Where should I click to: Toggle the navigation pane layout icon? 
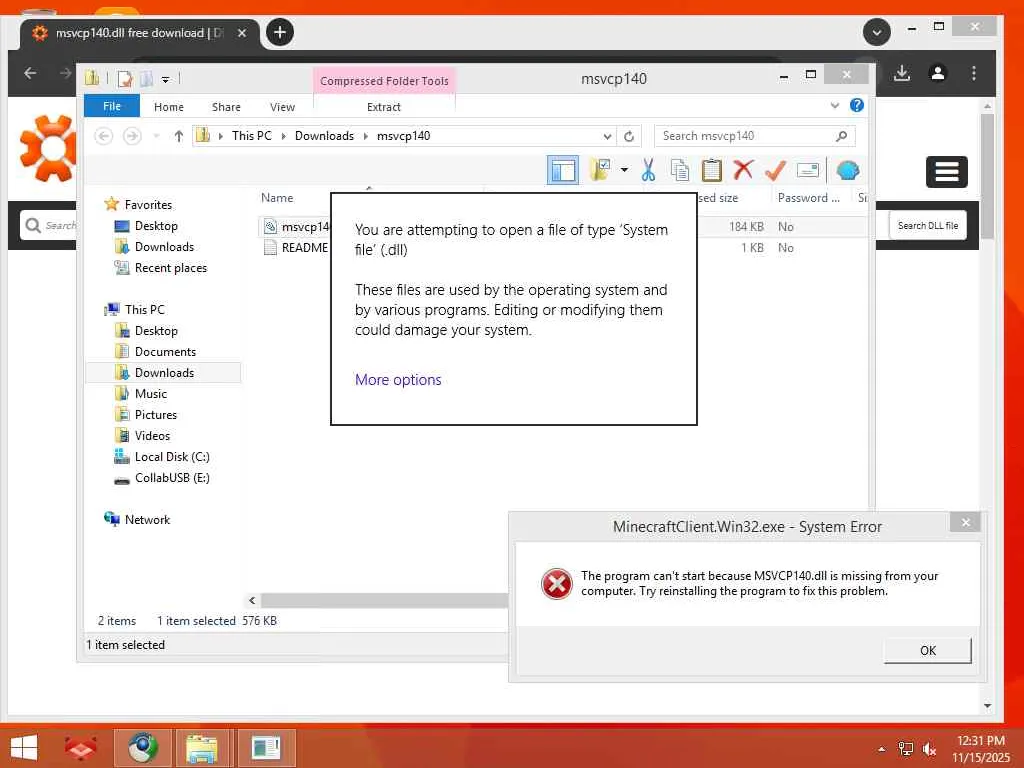tap(562, 170)
